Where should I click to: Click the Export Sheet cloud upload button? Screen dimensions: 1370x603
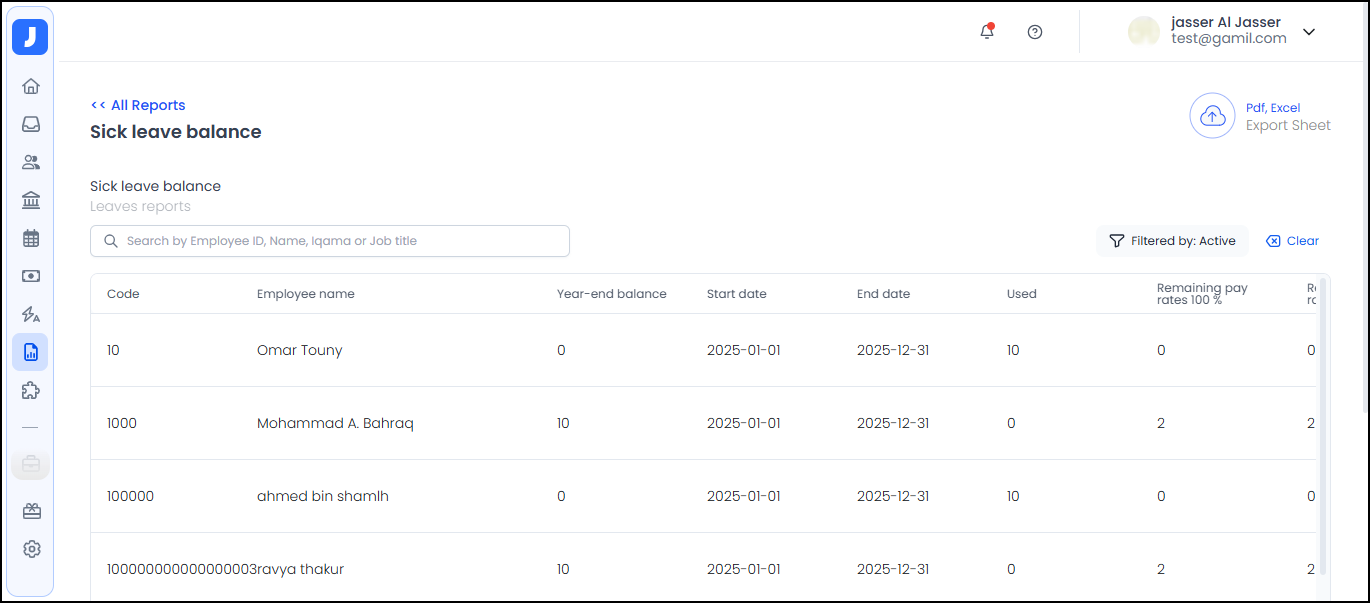(x=1212, y=116)
